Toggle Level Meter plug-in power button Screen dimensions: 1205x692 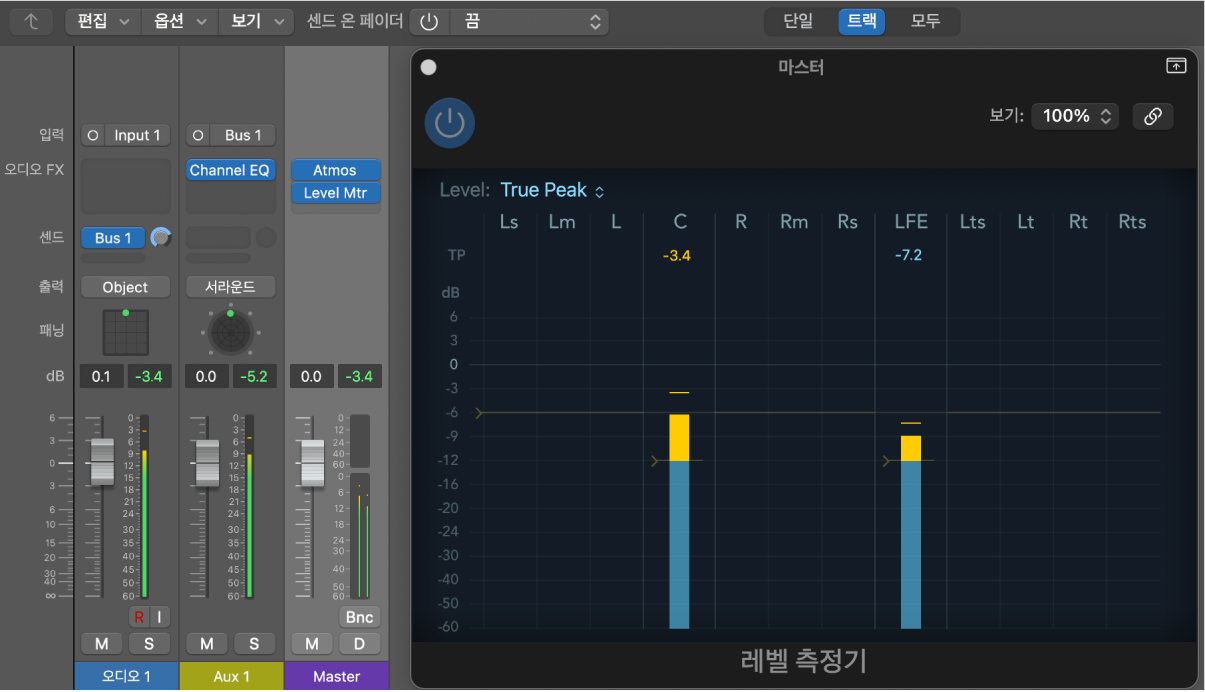point(449,123)
